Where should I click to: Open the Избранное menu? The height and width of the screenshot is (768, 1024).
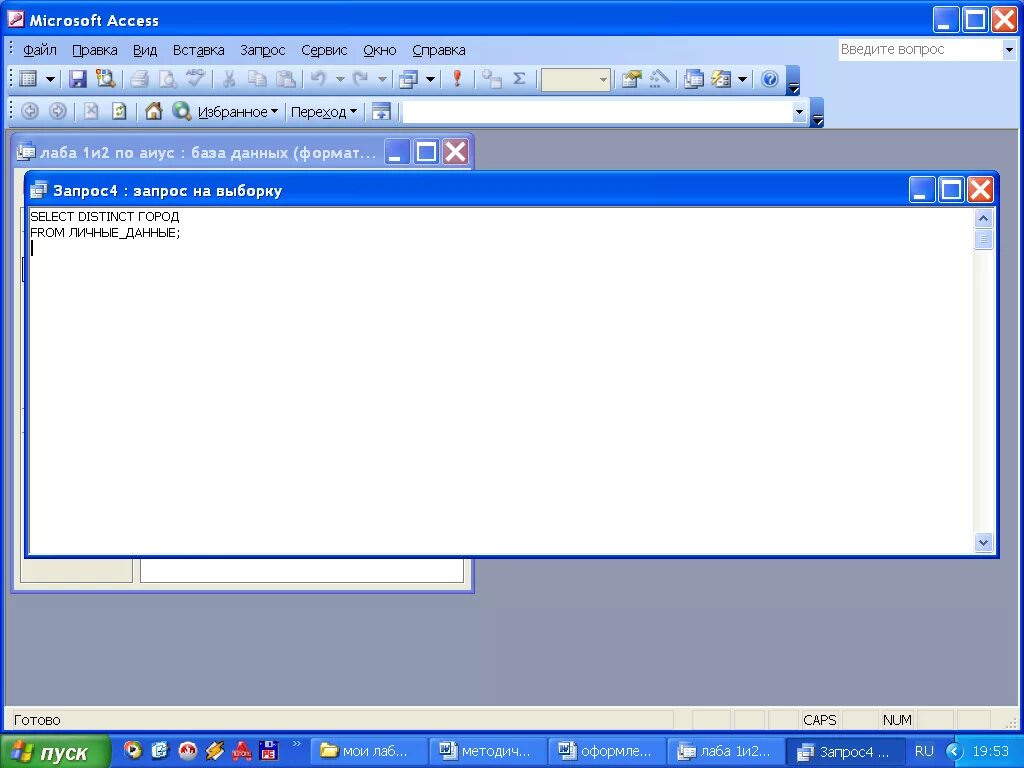[x=238, y=112]
